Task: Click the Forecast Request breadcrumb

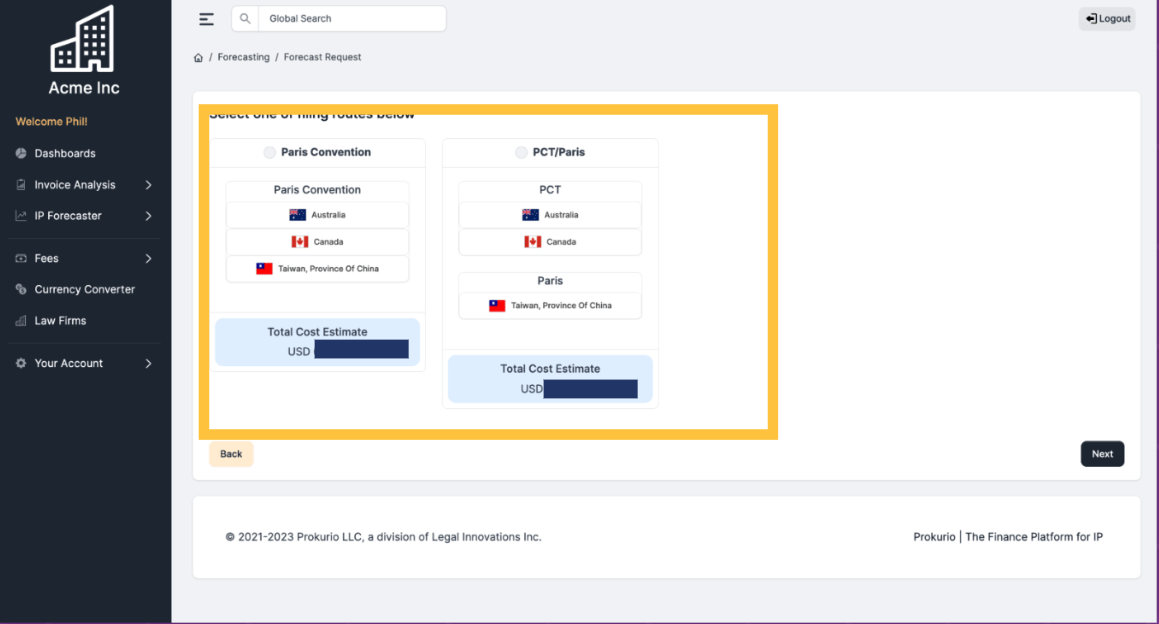Action: pyautogui.click(x=322, y=57)
